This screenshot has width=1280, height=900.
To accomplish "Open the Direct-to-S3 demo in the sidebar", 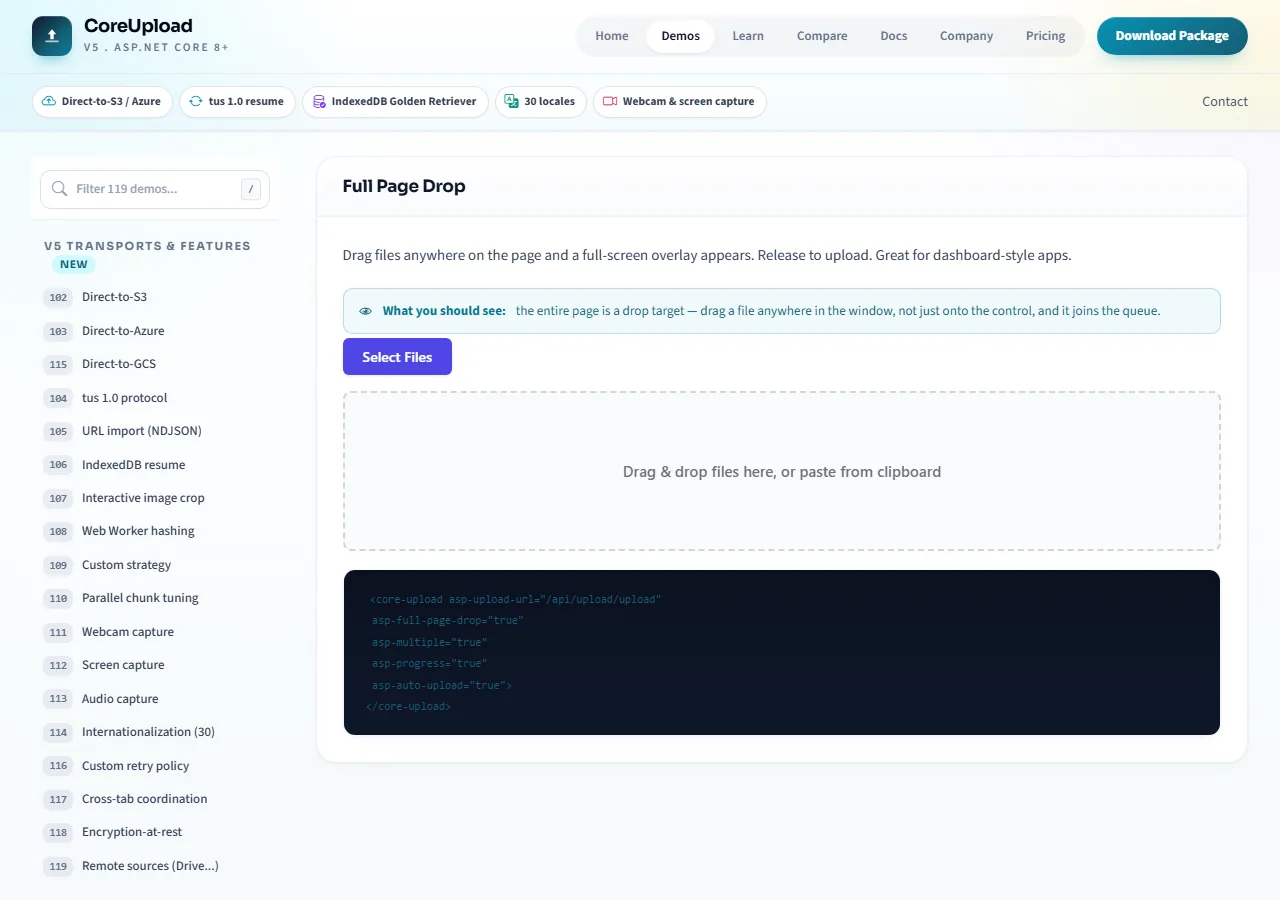I will (x=155, y=297).
